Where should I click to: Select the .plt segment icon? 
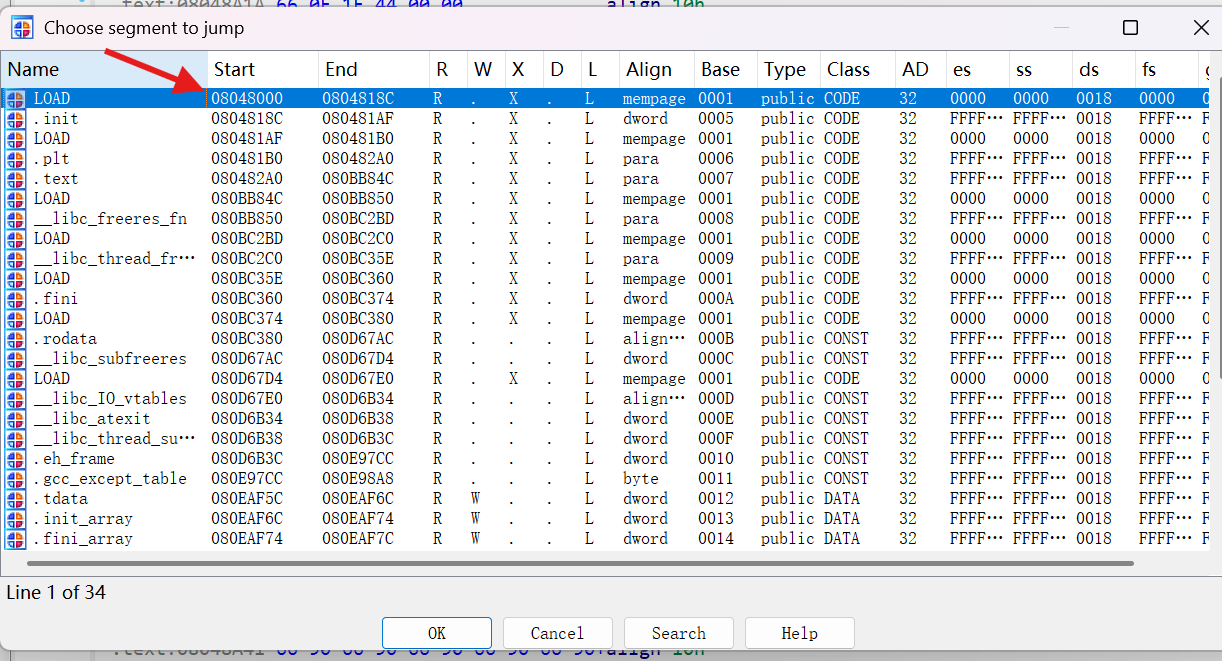16,159
